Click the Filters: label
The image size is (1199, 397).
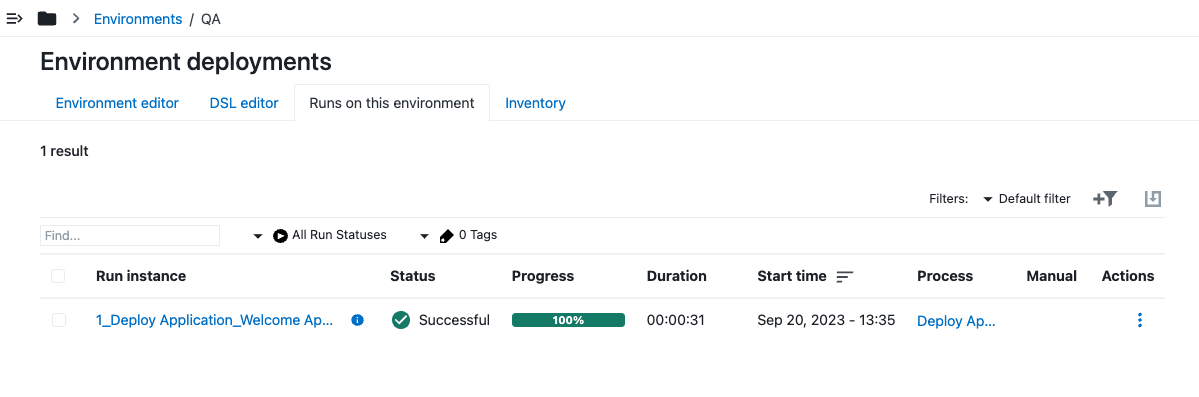click(949, 199)
